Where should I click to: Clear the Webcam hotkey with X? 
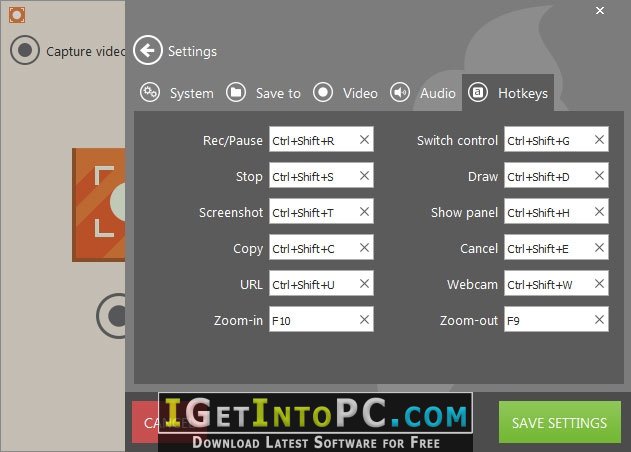[x=599, y=284]
